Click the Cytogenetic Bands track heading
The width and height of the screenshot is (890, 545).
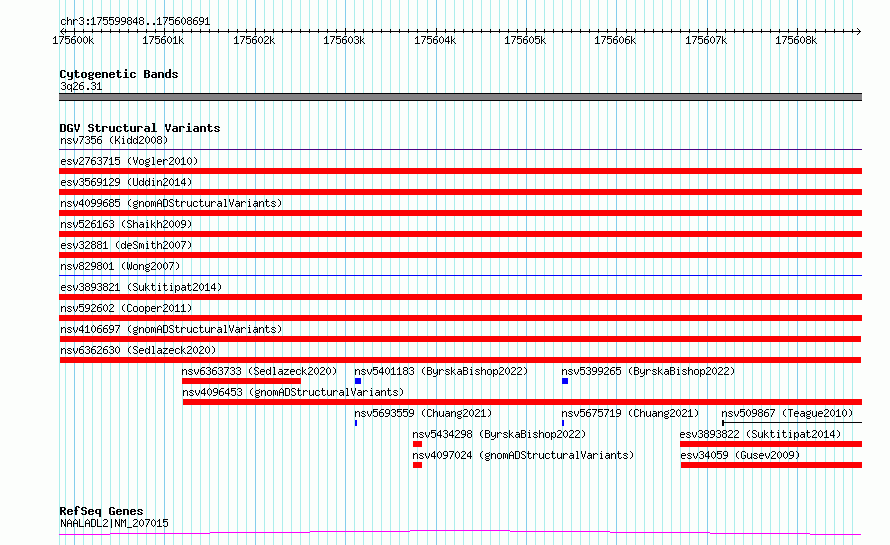coord(119,74)
